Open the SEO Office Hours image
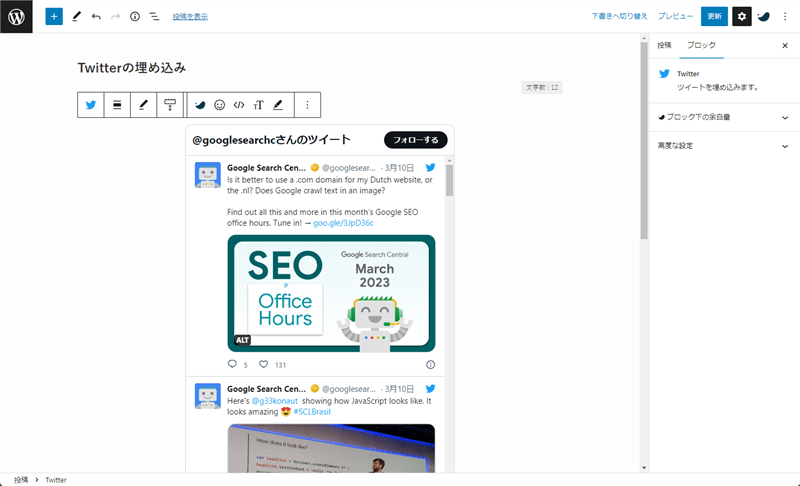 point(331,293)
